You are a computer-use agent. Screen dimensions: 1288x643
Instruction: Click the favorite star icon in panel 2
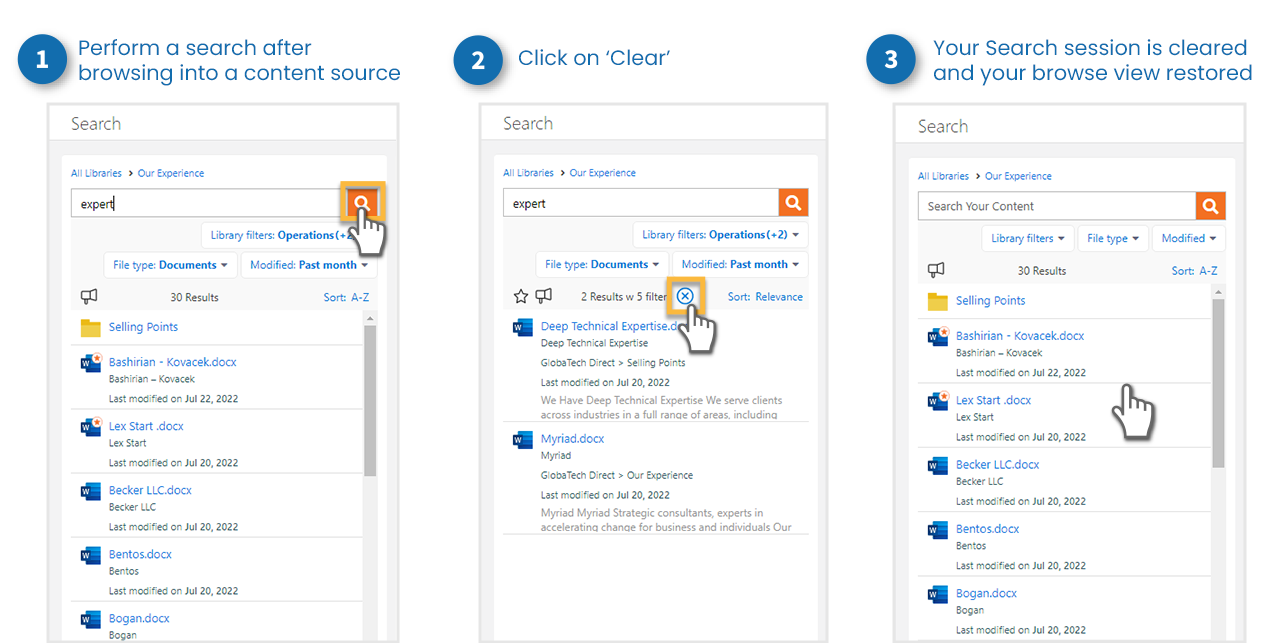520,296
